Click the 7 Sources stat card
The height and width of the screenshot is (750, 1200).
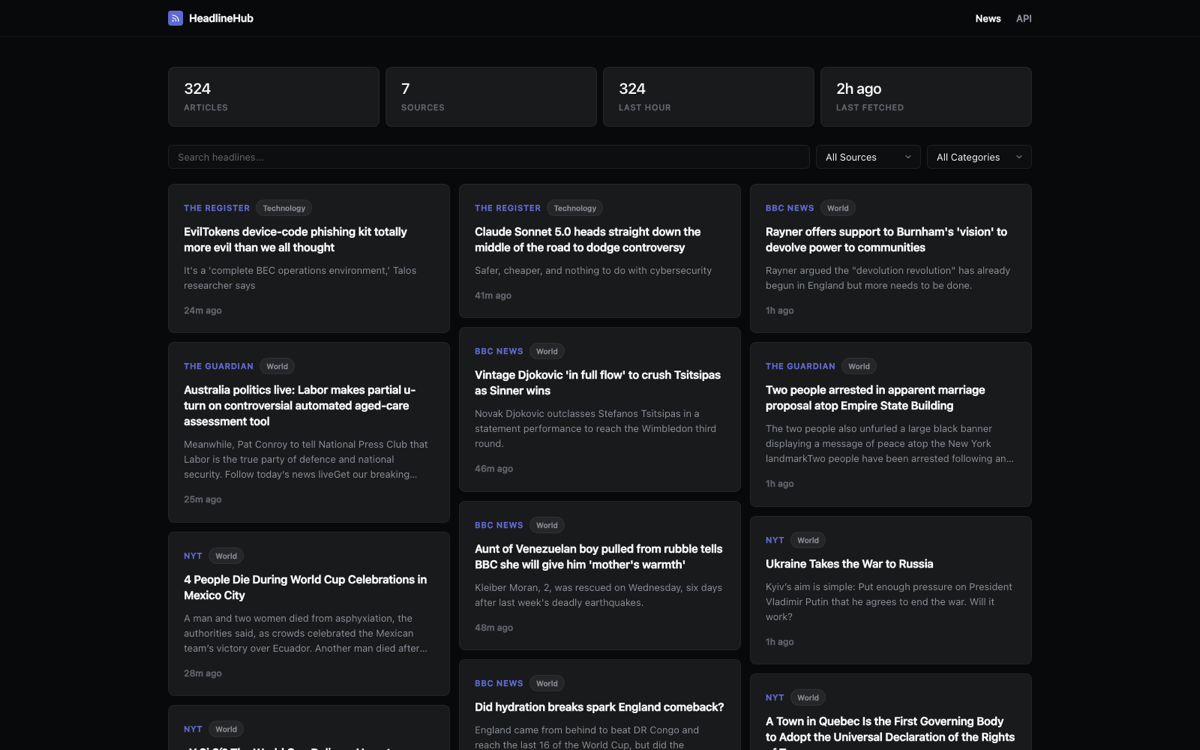[x=491, y=97]
